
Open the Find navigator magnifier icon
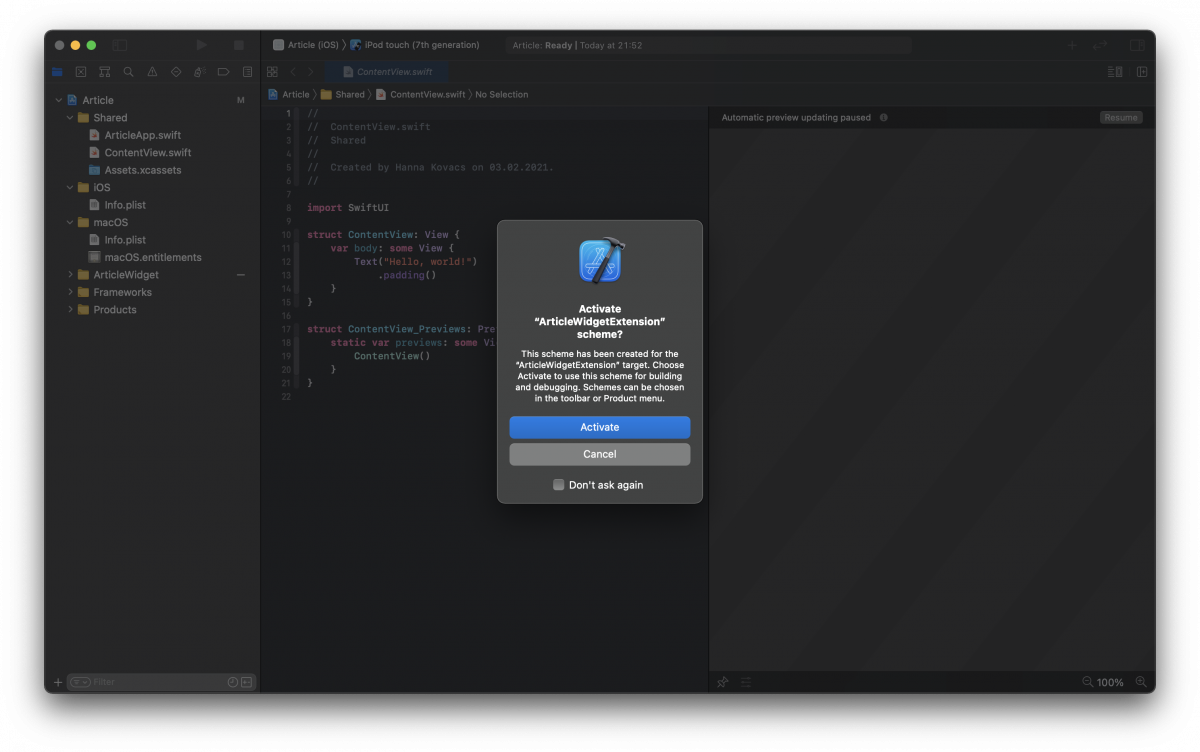[x=128, y=72]
